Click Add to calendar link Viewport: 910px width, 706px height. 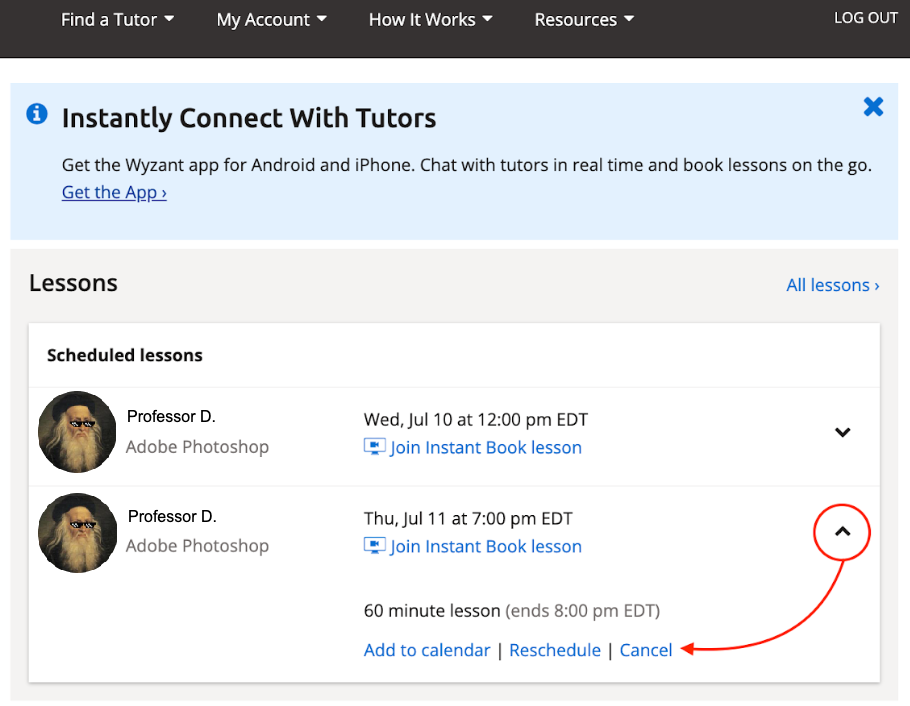(427, 650)
